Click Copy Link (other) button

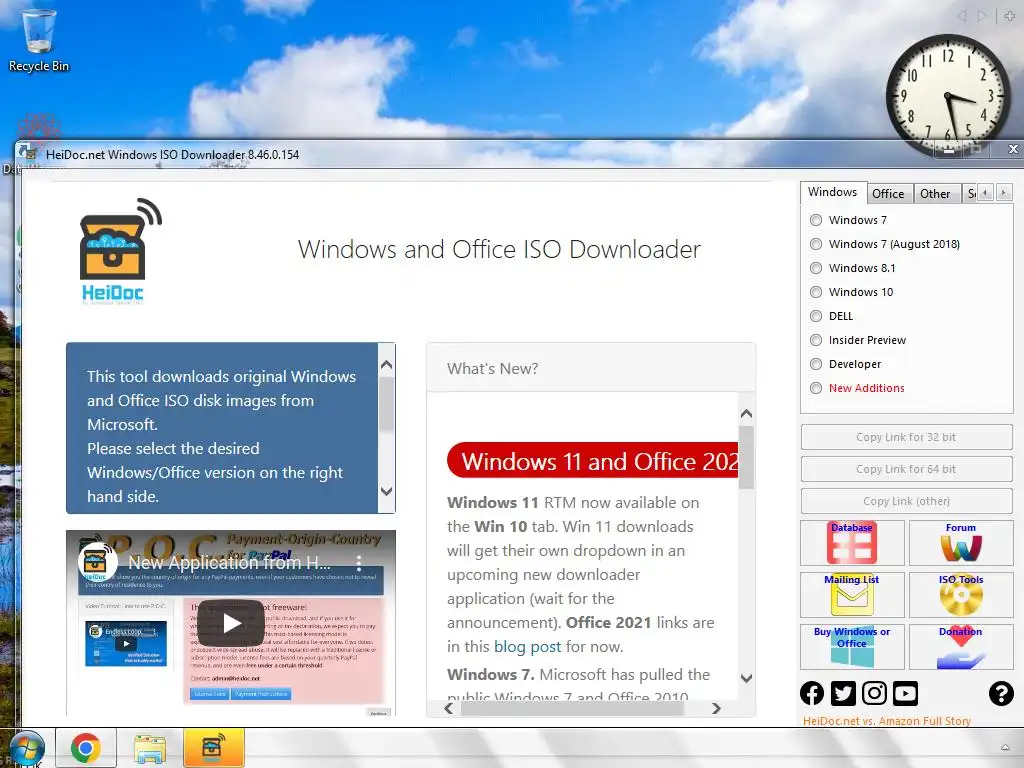[x=906, y=501]
